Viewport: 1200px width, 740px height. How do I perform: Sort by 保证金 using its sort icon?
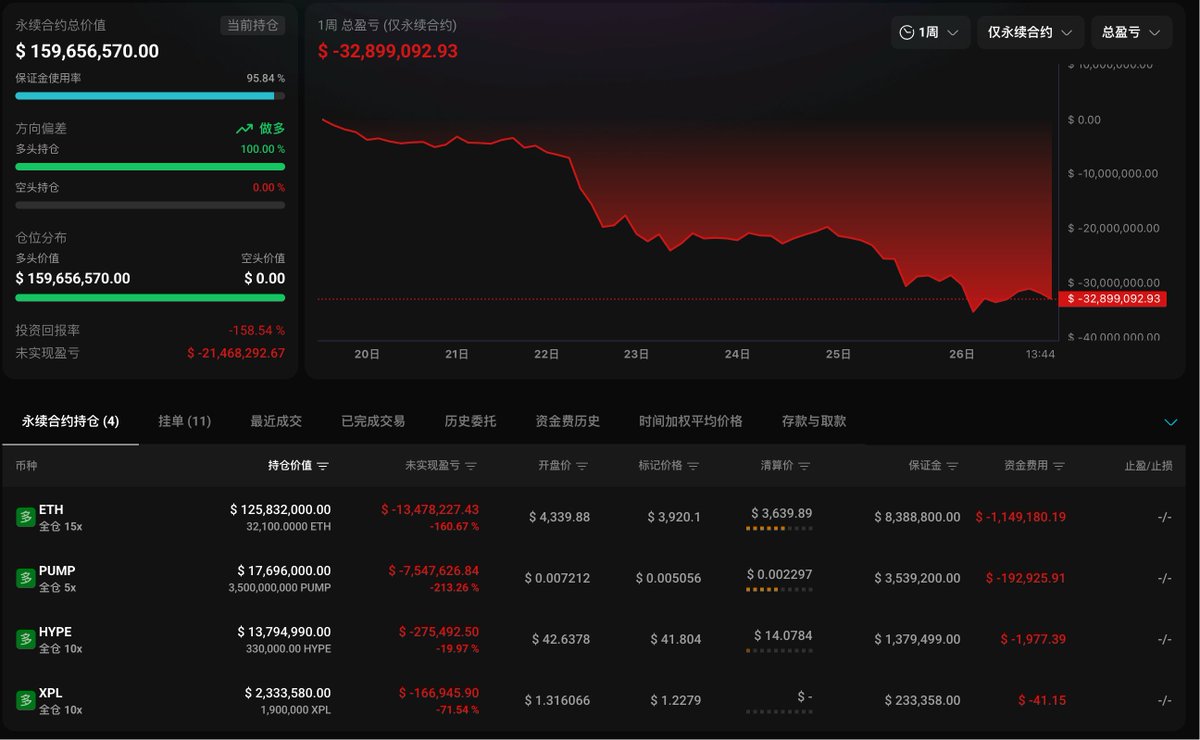[952, 466]
